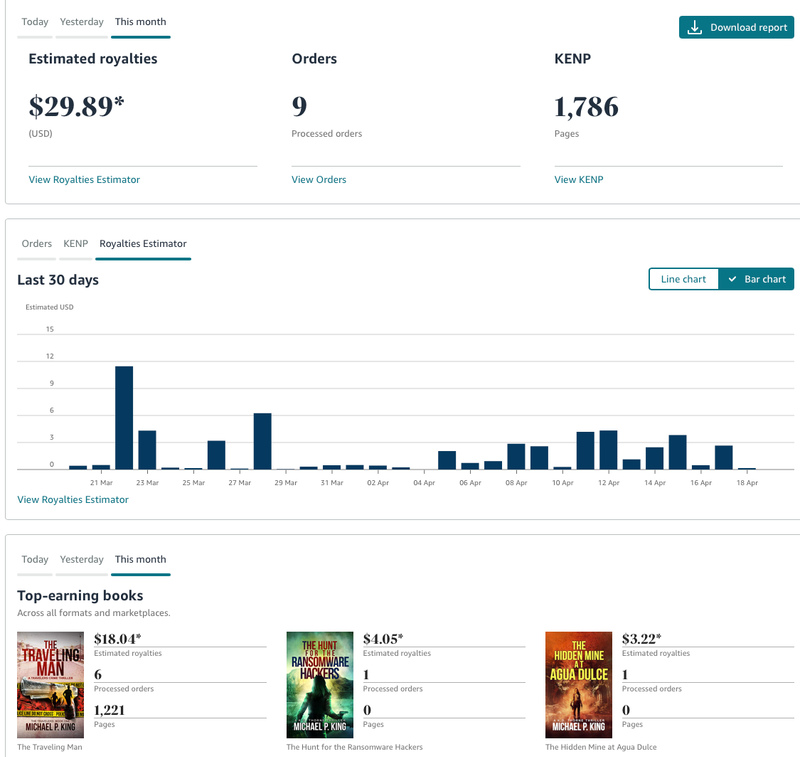The image size is (800, 757).
Task: Click View Royalties Estimator link below chart
Action: pos(73,500)
